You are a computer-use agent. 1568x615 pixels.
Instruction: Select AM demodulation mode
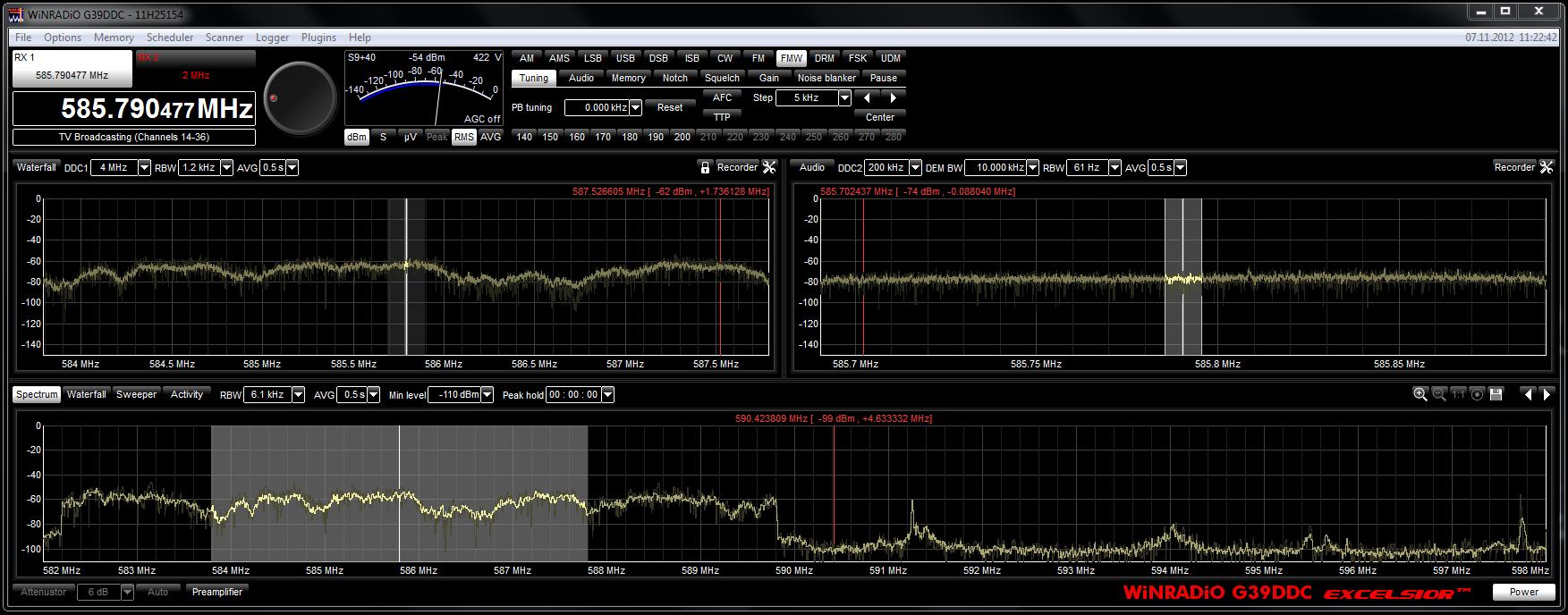(527, 58)
